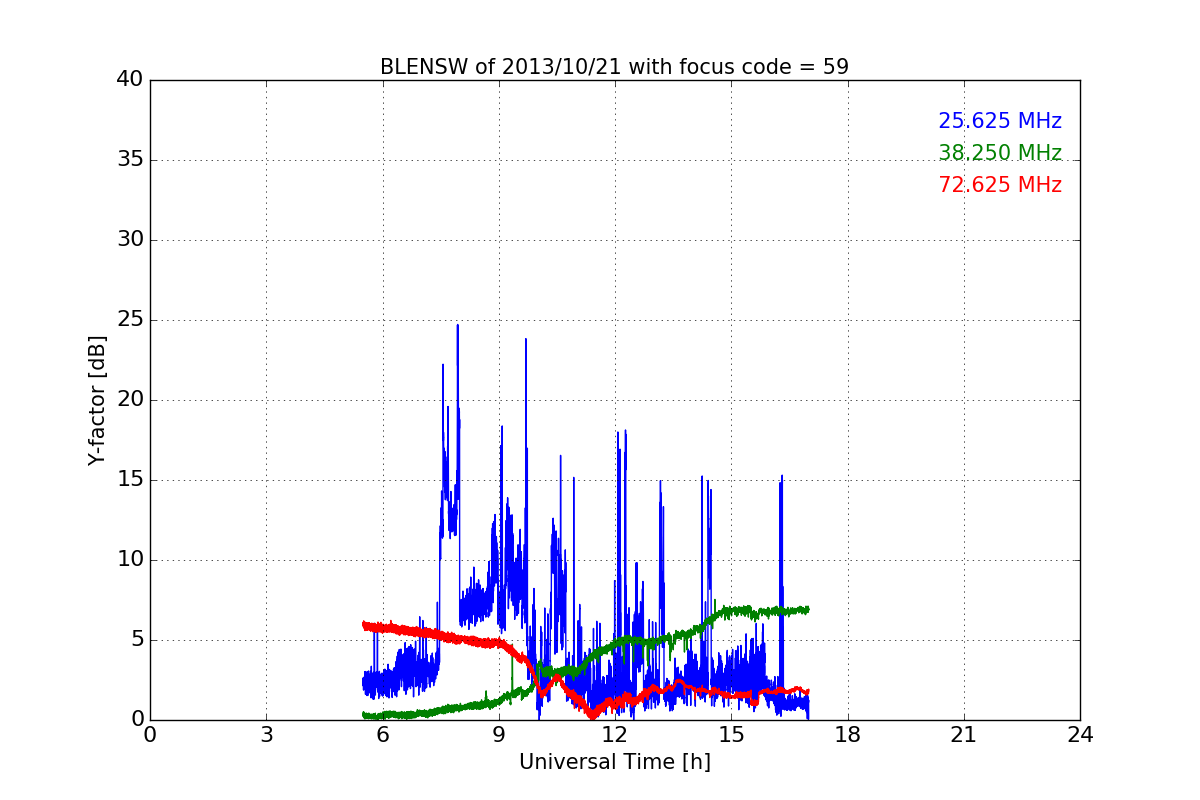Click the x-axis tick label 24

click(1080, 735)
